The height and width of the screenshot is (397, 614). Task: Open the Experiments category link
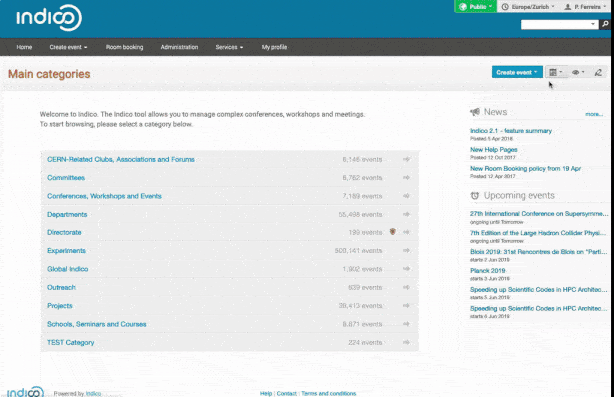click(66, 251)
